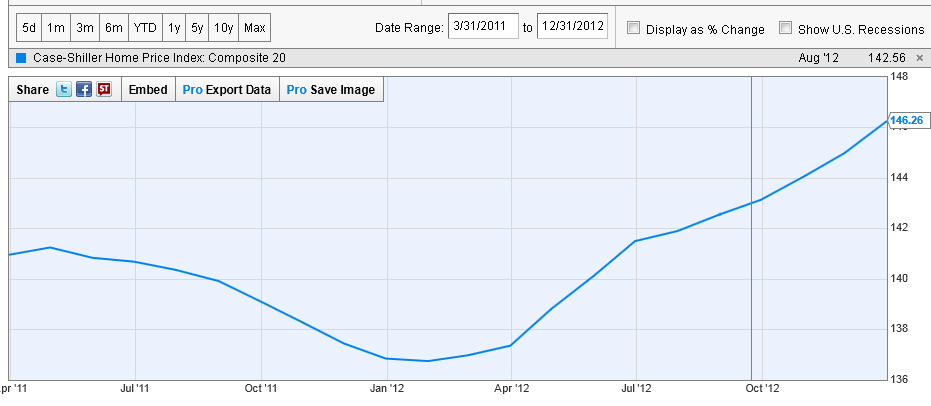Choose the 10y range
931x406 pixels.
point(224,28)
